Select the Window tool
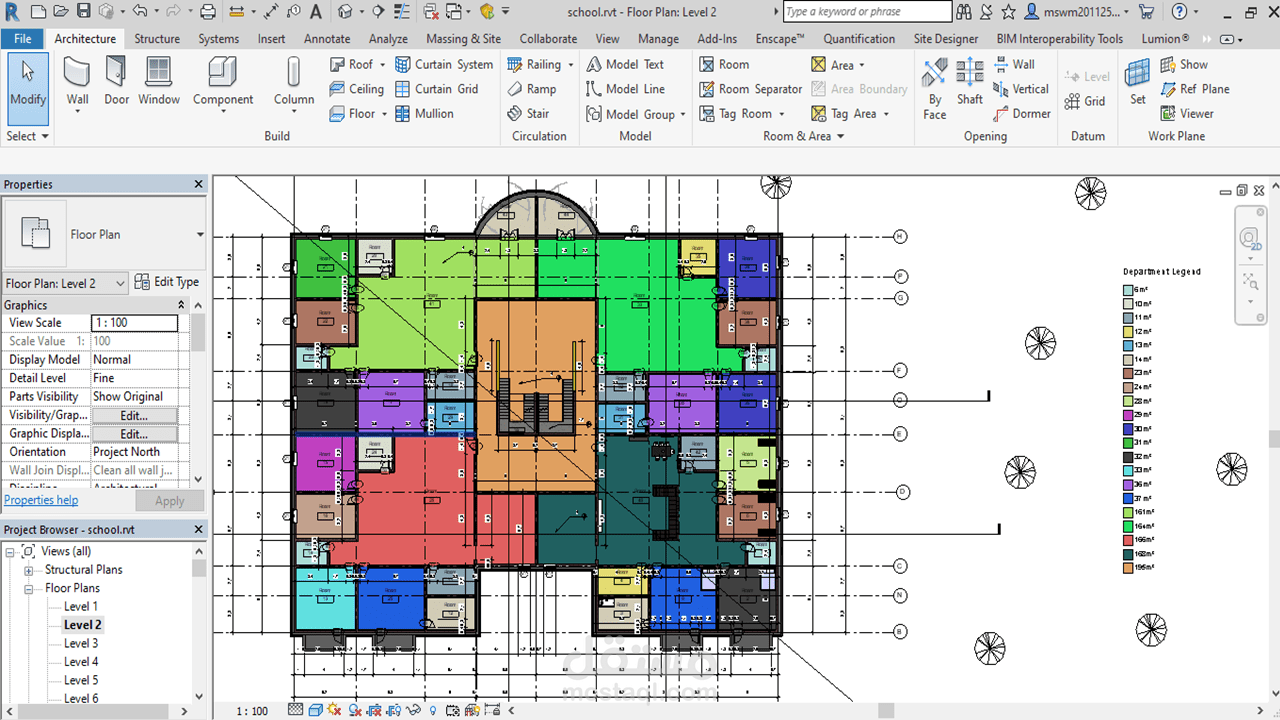The image size is (1280, 720). [x=158, y=82]
